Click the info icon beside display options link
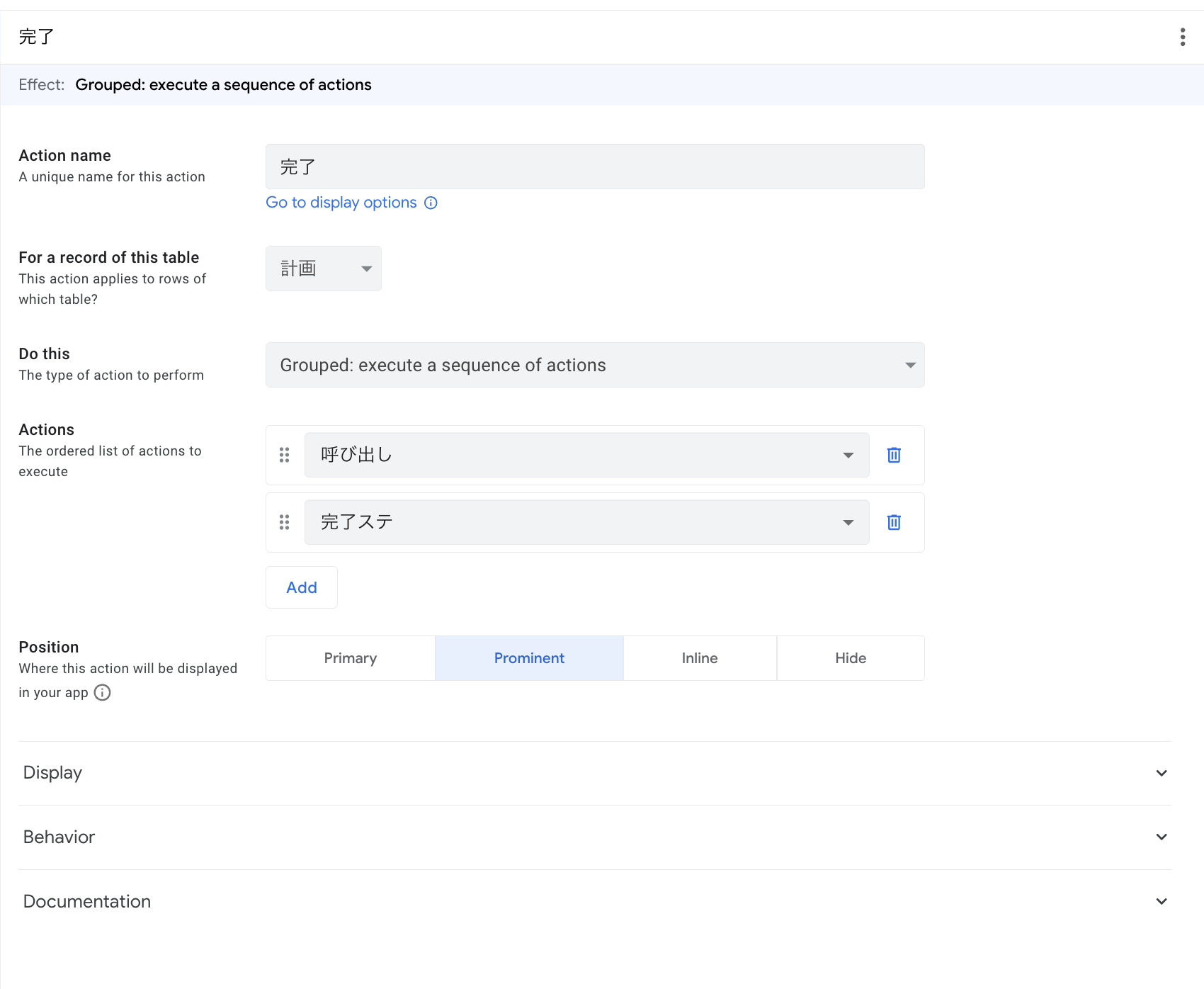 point(431,203)
